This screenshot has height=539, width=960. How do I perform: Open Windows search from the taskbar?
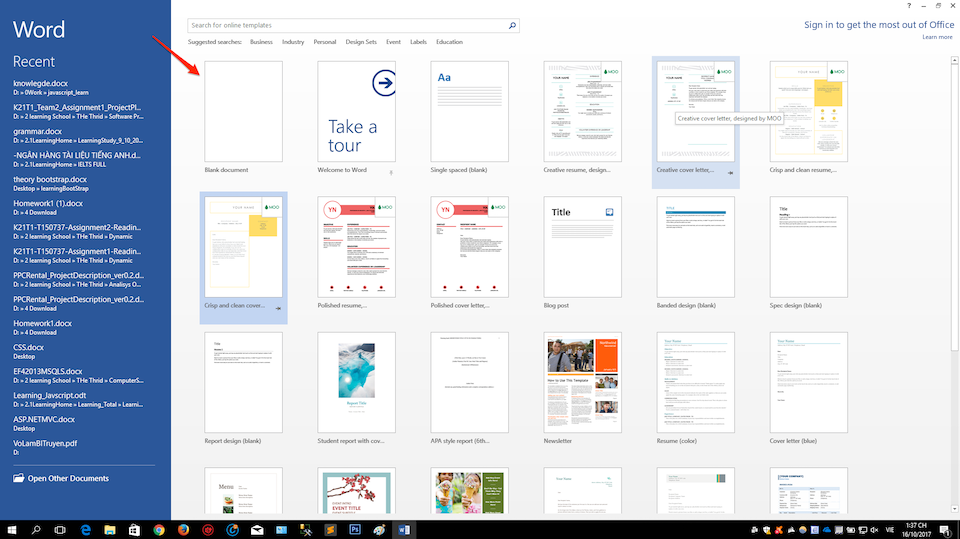pyautogui.click(x=36, y=530)
